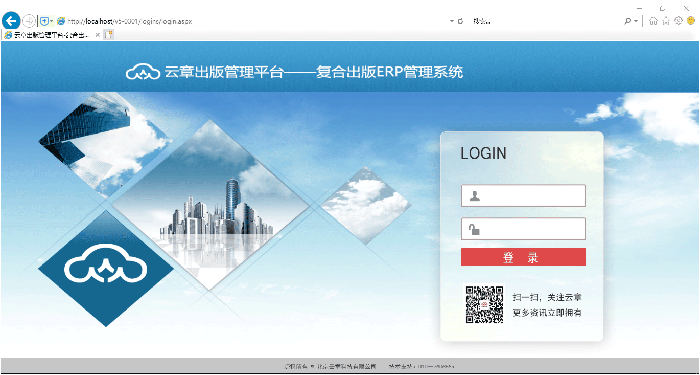Open the dropdown arrow beside the shield icon
Image resolution: width=700 pixels, height=375 pixels.
52,21
